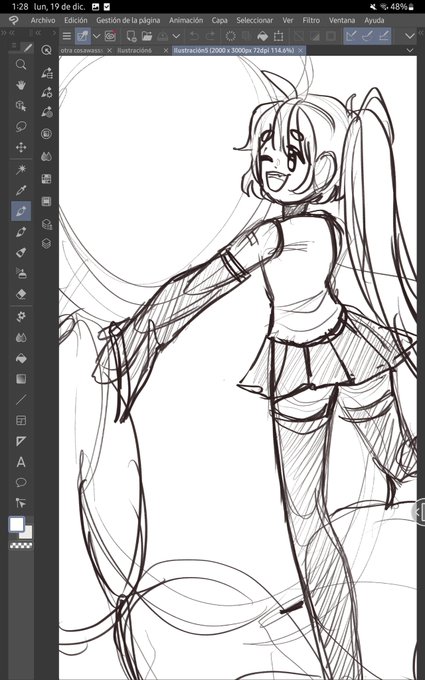Undo the last stroke
Viewport: 425px width, 680px height.
[x=195, y=36]
